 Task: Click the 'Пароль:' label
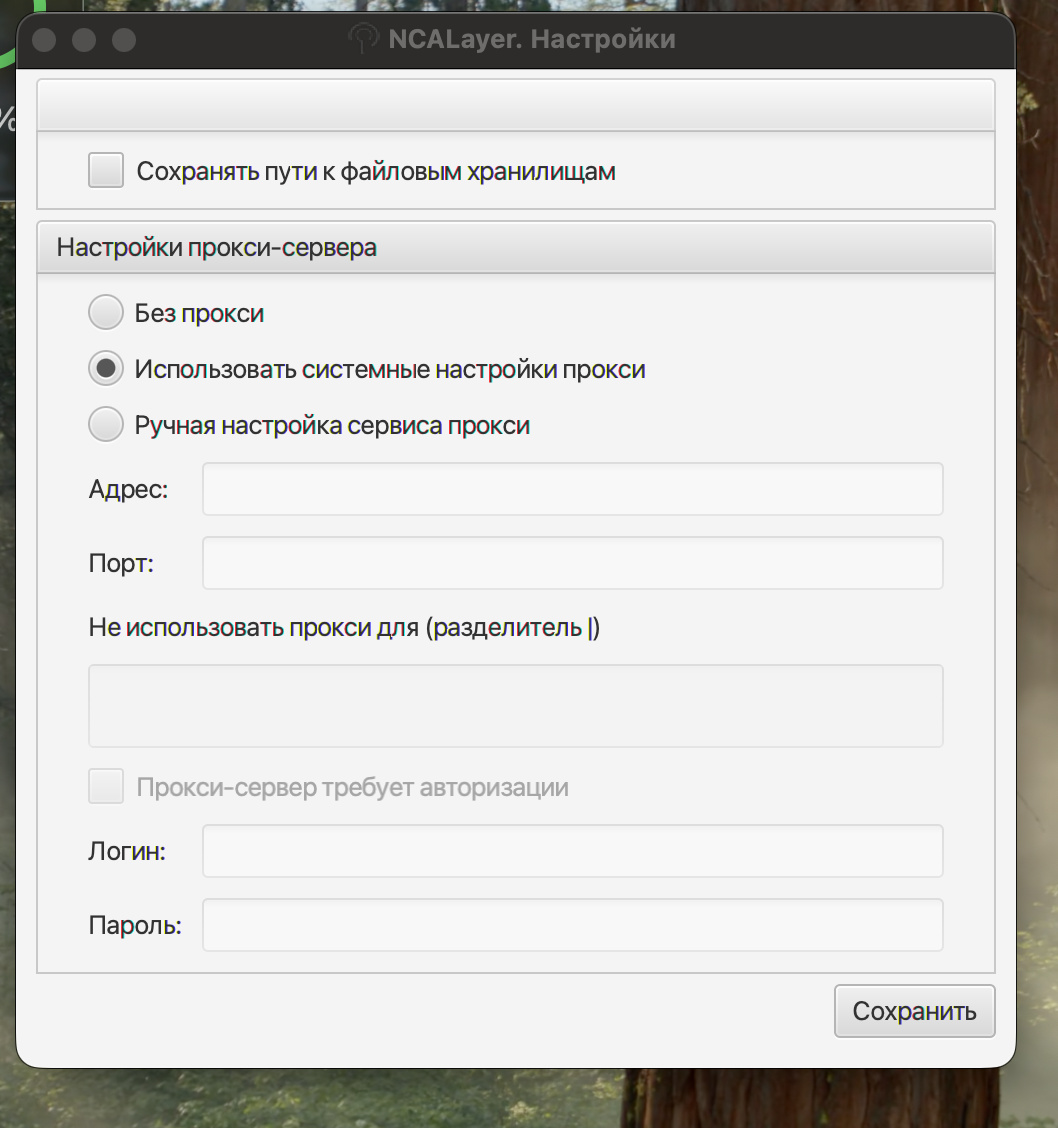[134, 925]
